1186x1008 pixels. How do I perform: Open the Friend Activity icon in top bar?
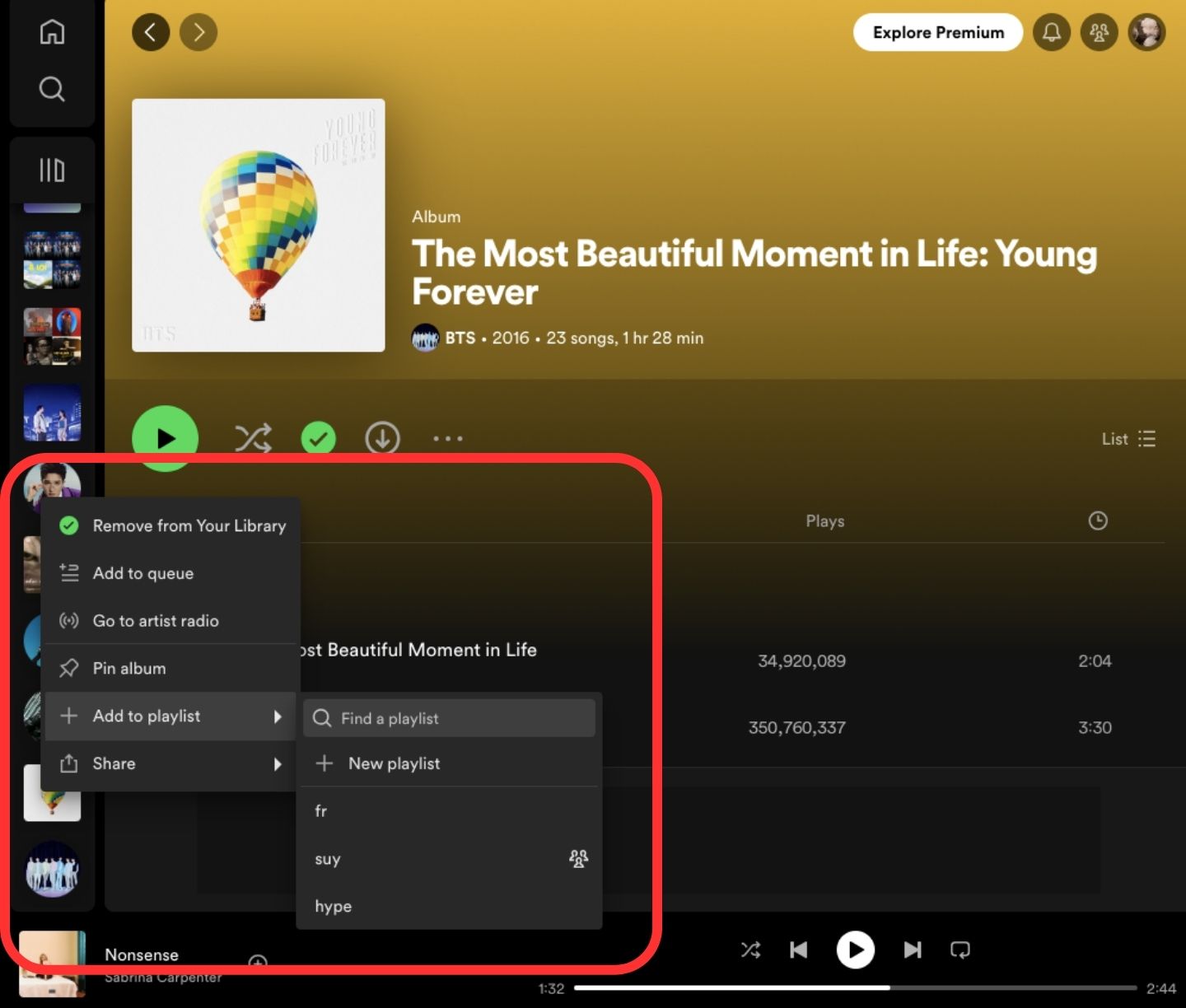(x=1099, y=32)
